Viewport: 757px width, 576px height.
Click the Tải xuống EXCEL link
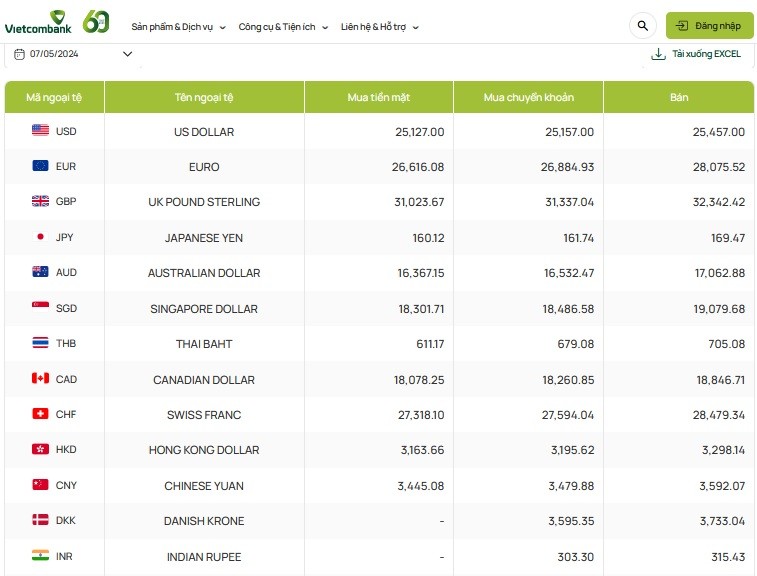(x=706, y=54)
